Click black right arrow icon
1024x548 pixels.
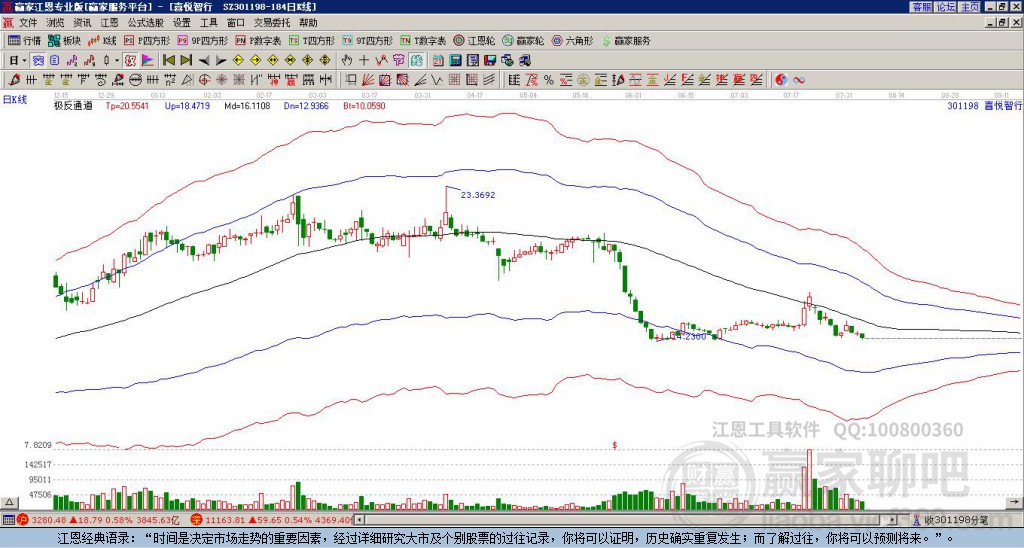221,61
